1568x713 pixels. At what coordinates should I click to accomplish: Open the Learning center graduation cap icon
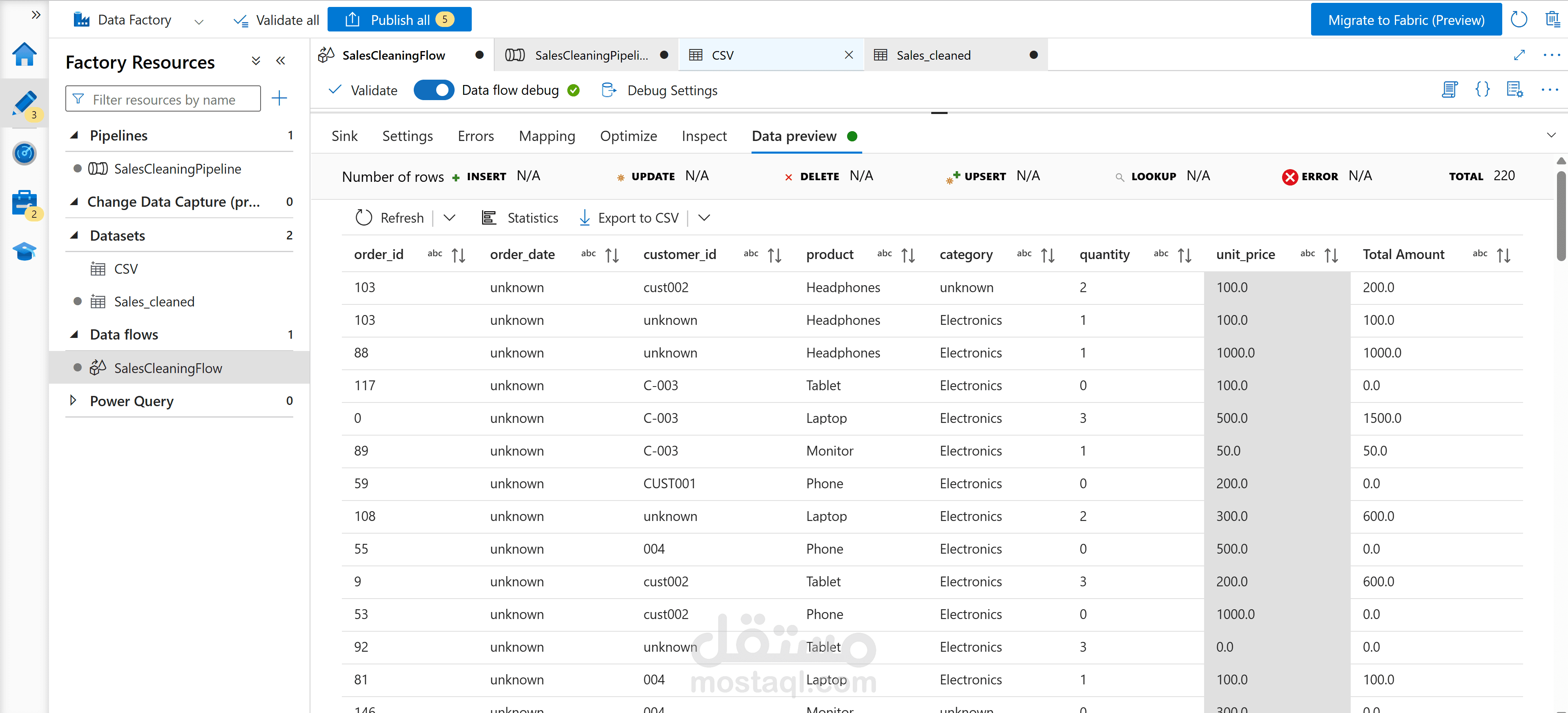pyautogui.click(x=25, y=251)
